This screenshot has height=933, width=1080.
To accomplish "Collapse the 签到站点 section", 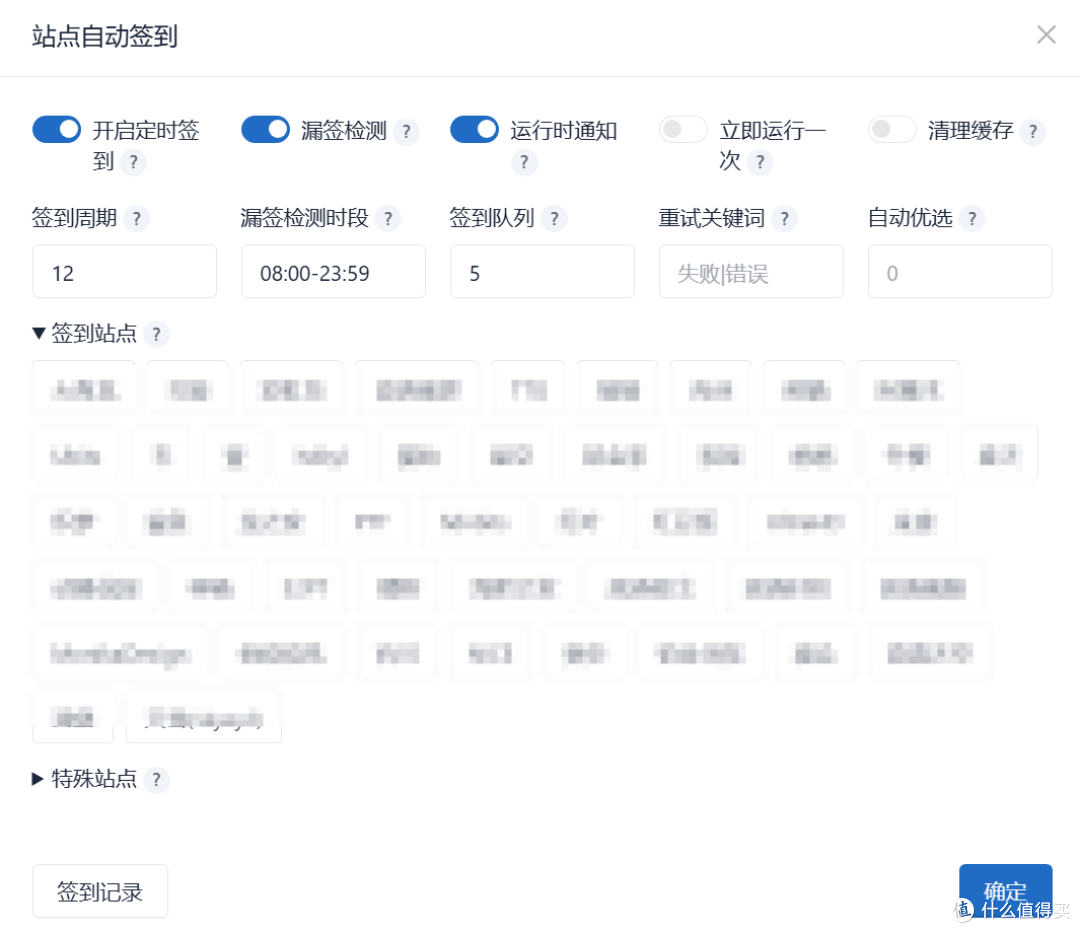I will tap(38, 334).
